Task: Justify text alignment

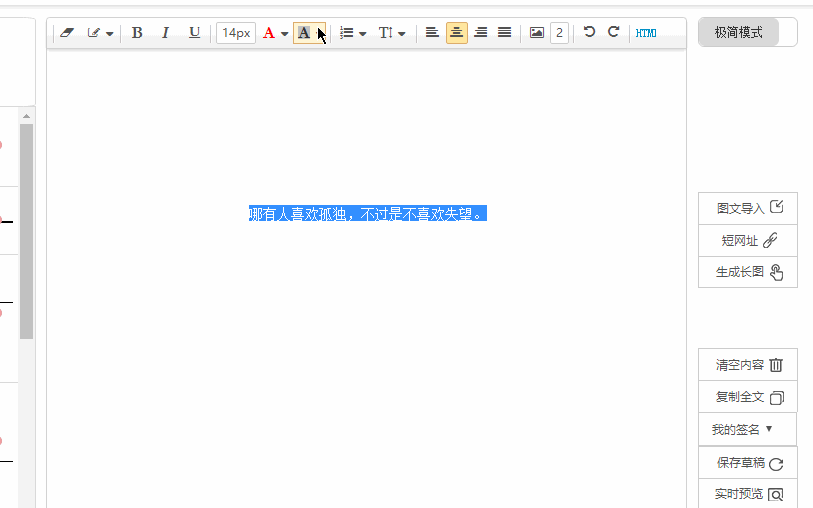Action: point(504,33)
